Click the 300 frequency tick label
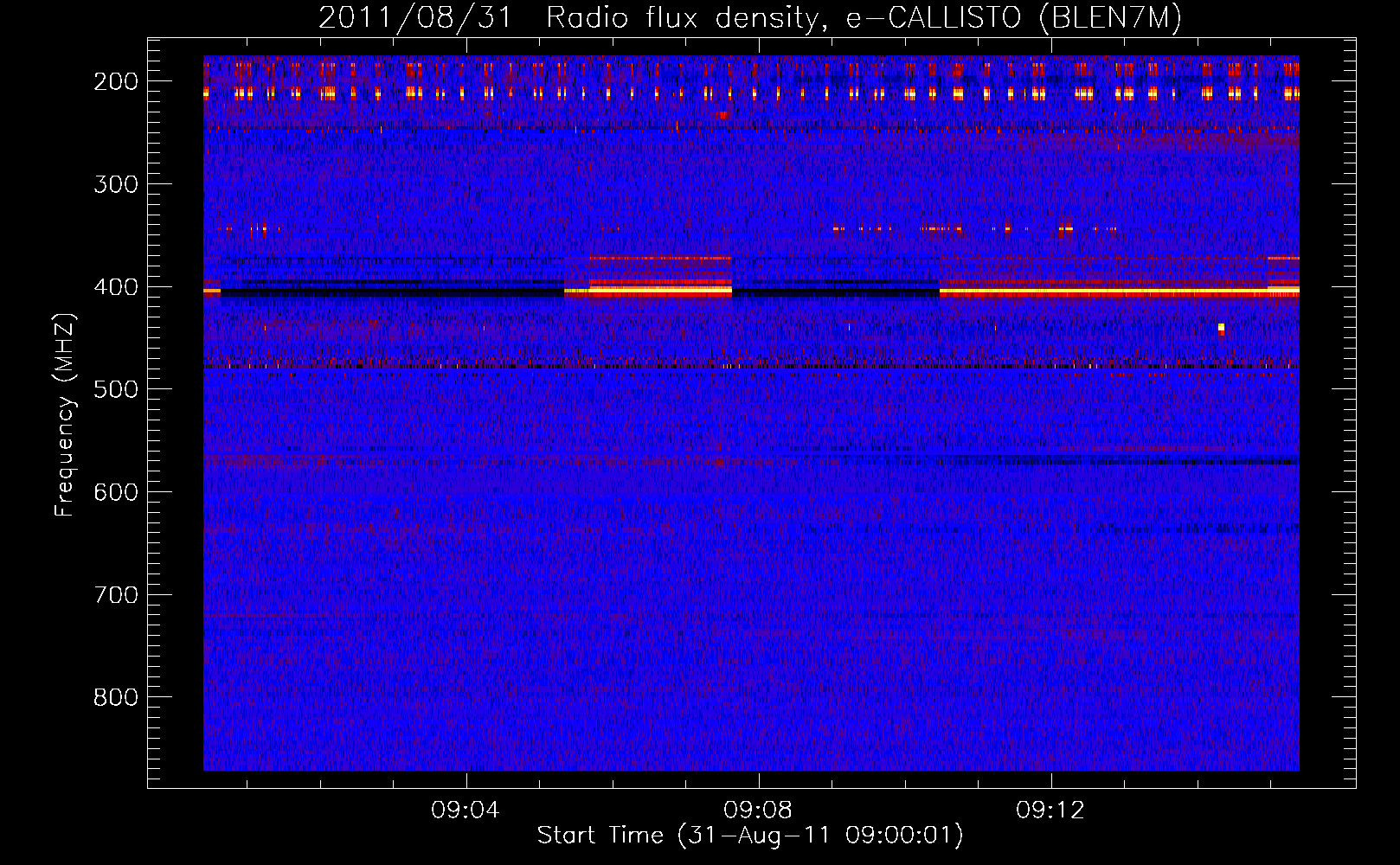This screenshot has height=865, width=1400. click(x=115, y=184)
